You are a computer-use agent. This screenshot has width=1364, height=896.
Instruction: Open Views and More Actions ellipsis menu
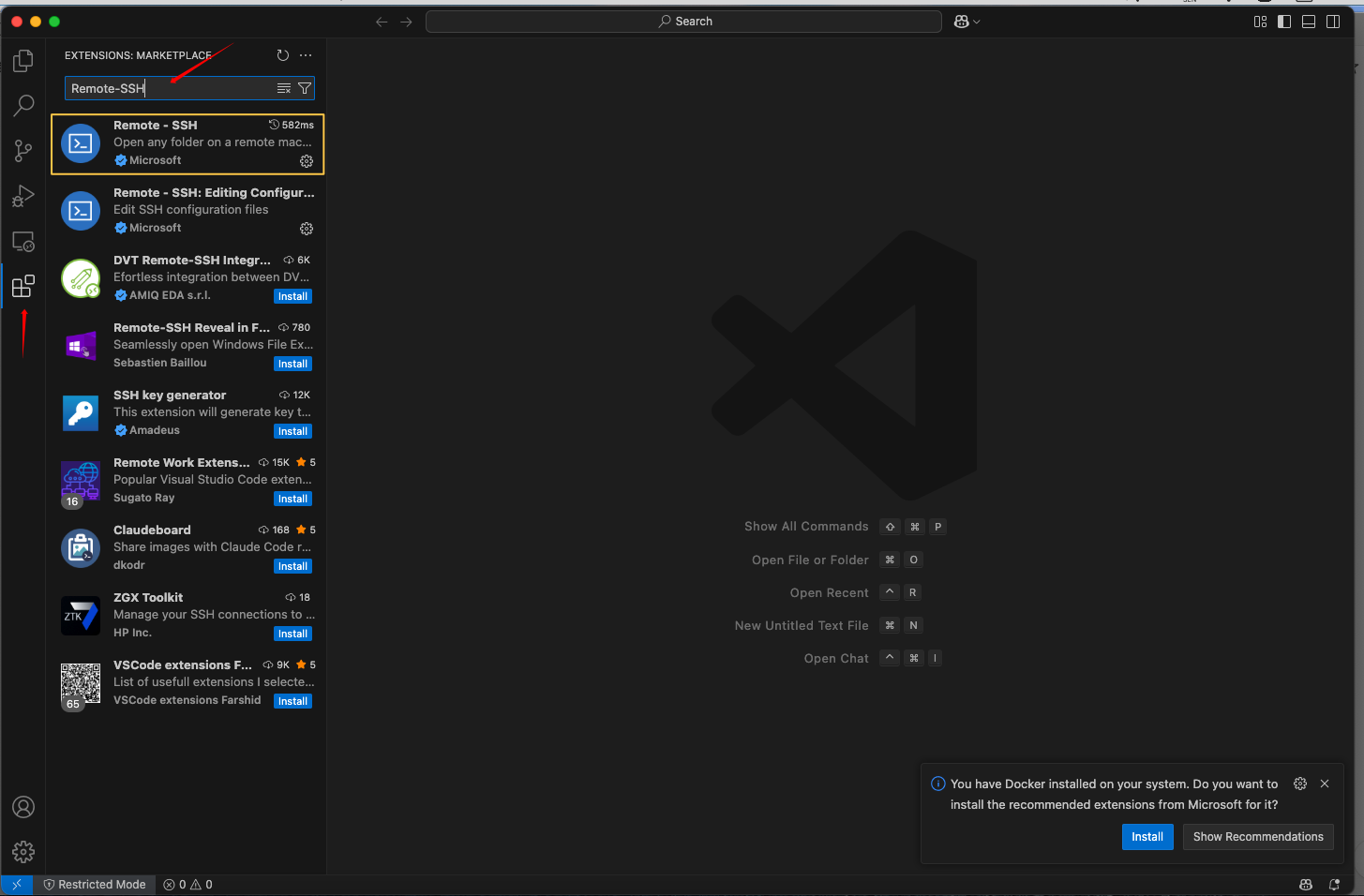306,55
